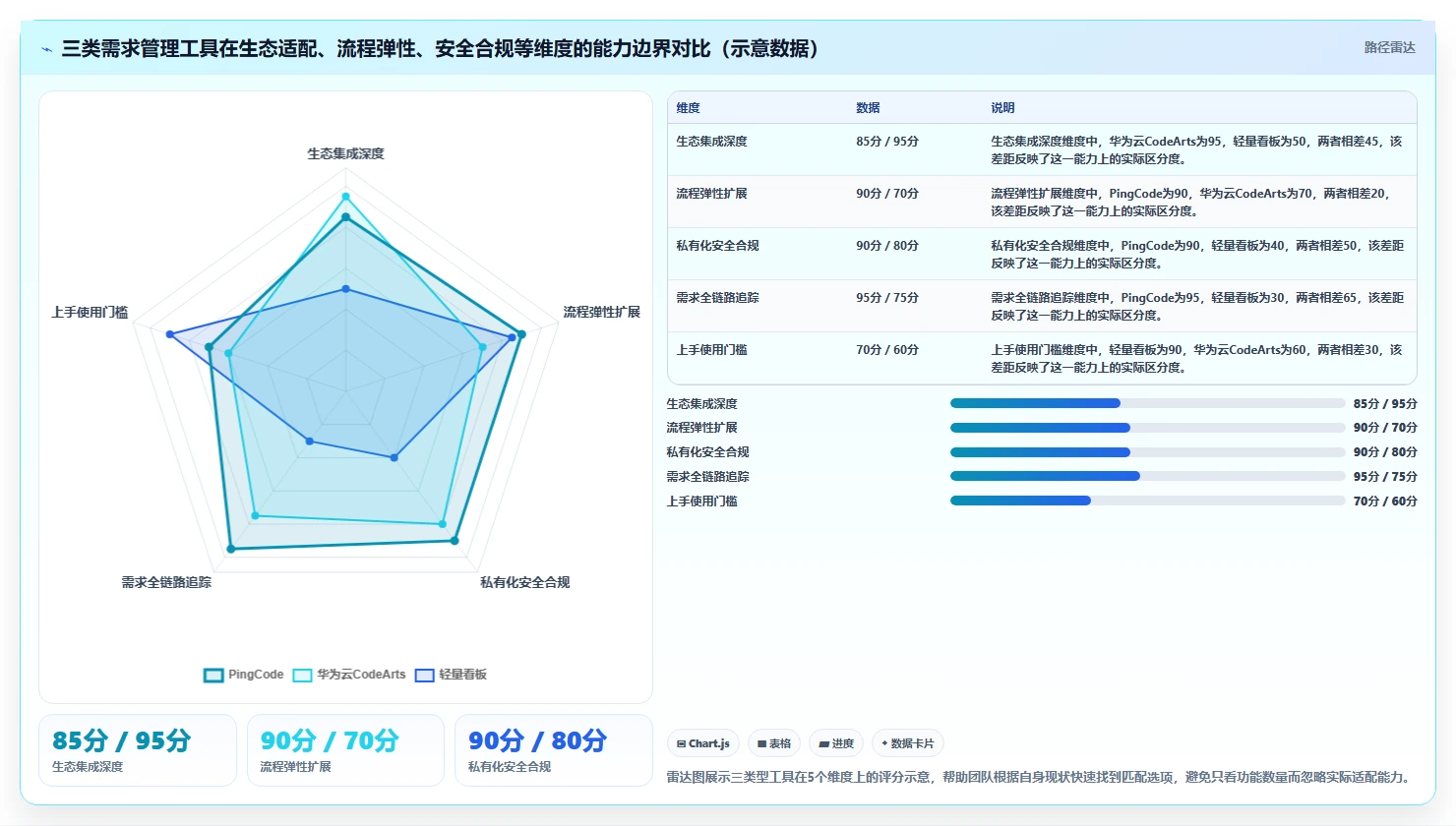Toggle the 华为云CodeArts legend item
1456x826 pixels.
pyautogui.click(x=349, y=675)
